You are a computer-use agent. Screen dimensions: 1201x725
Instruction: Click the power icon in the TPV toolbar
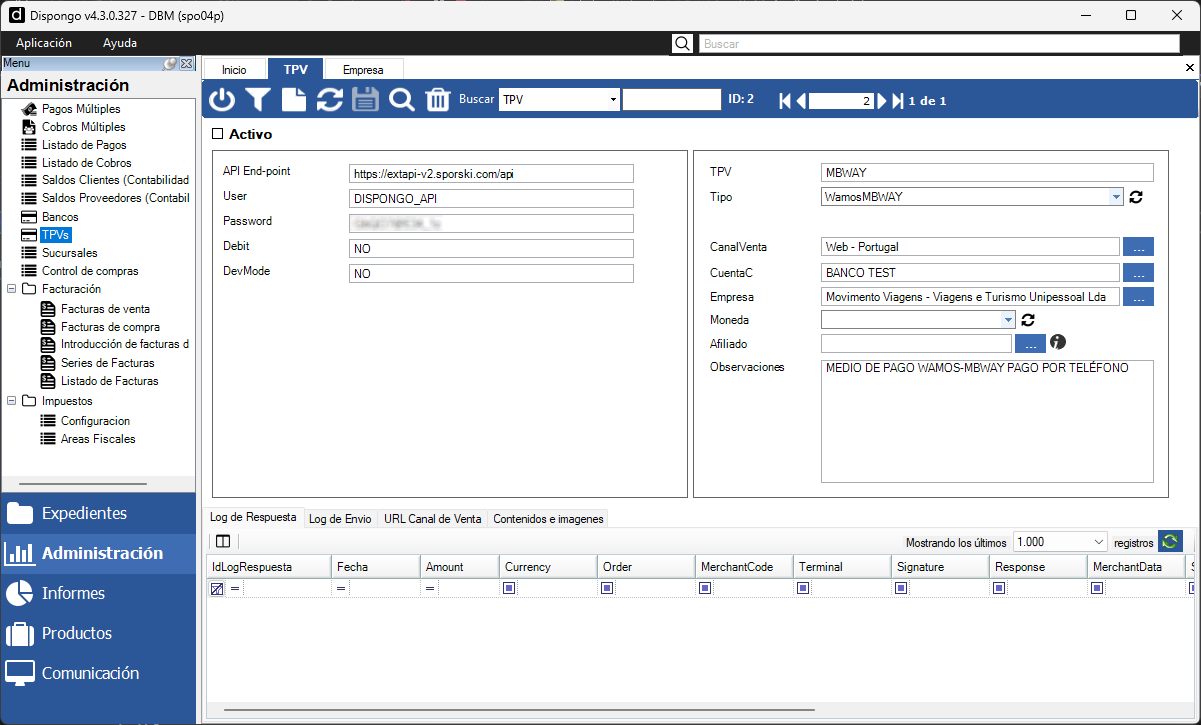tap(222, 100)
